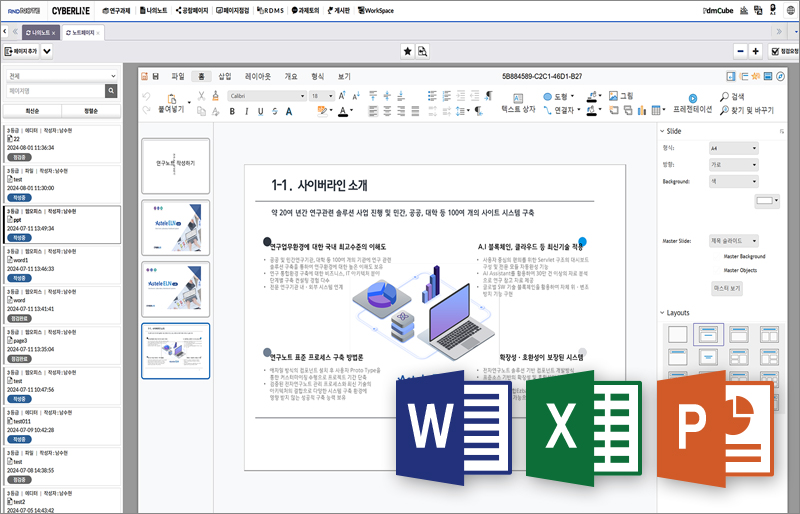Toggle the text shadow A icon
The height and width of the screenshot is (514, 800).
click(289, 111)
